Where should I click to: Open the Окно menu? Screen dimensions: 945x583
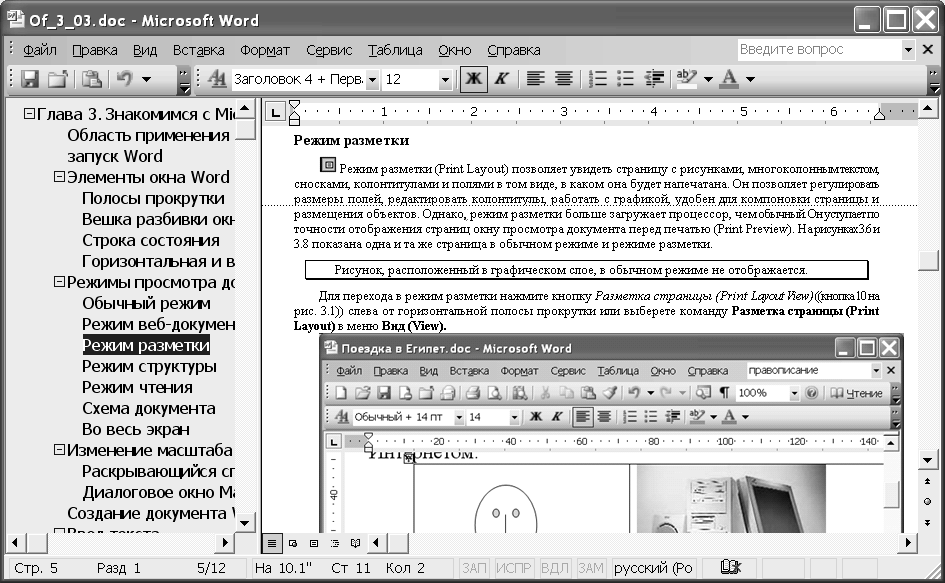coord(454,50)
